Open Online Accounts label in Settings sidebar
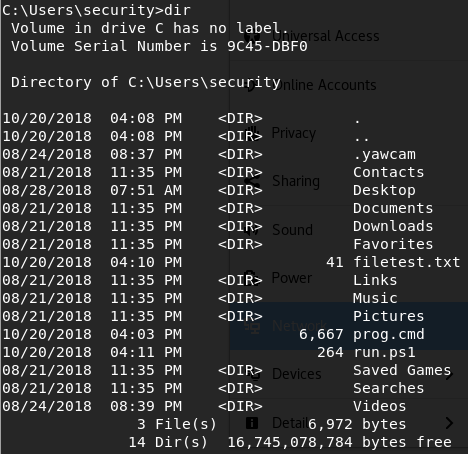The width and height of the screenshot is (468, 454). (x=324, y=85)
